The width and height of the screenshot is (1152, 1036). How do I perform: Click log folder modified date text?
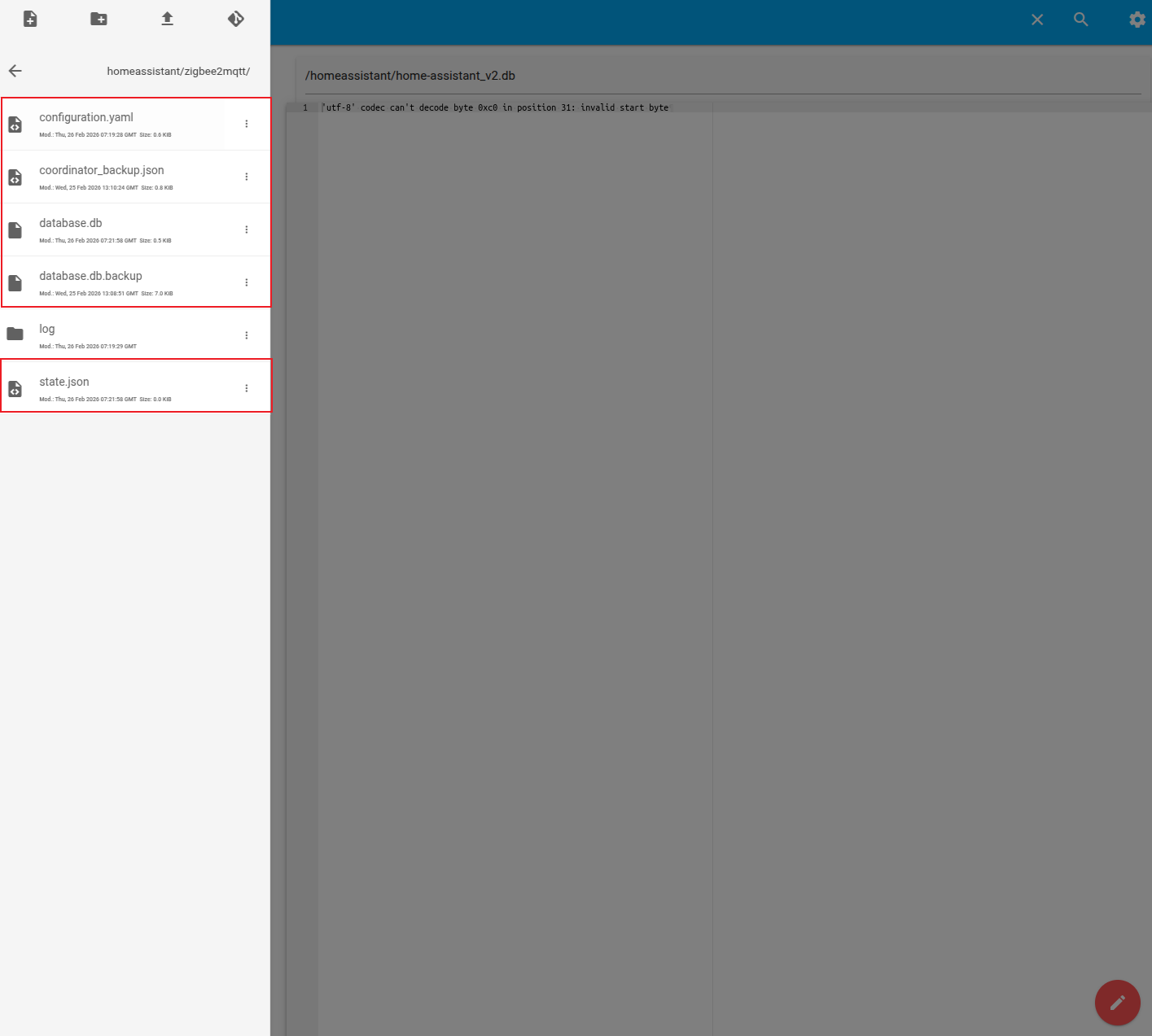(x=88, y=347)
